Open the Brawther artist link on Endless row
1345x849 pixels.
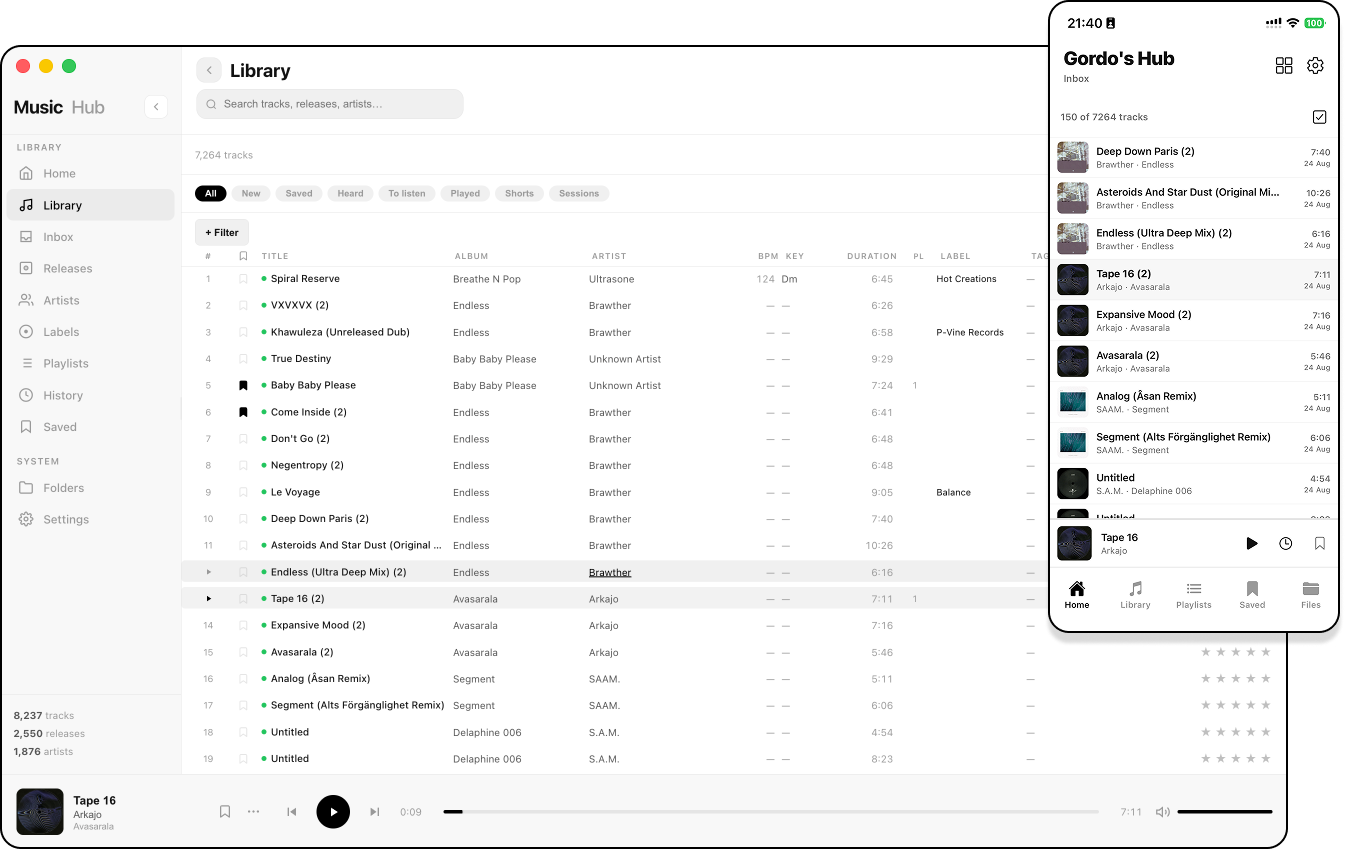[610, 573]
